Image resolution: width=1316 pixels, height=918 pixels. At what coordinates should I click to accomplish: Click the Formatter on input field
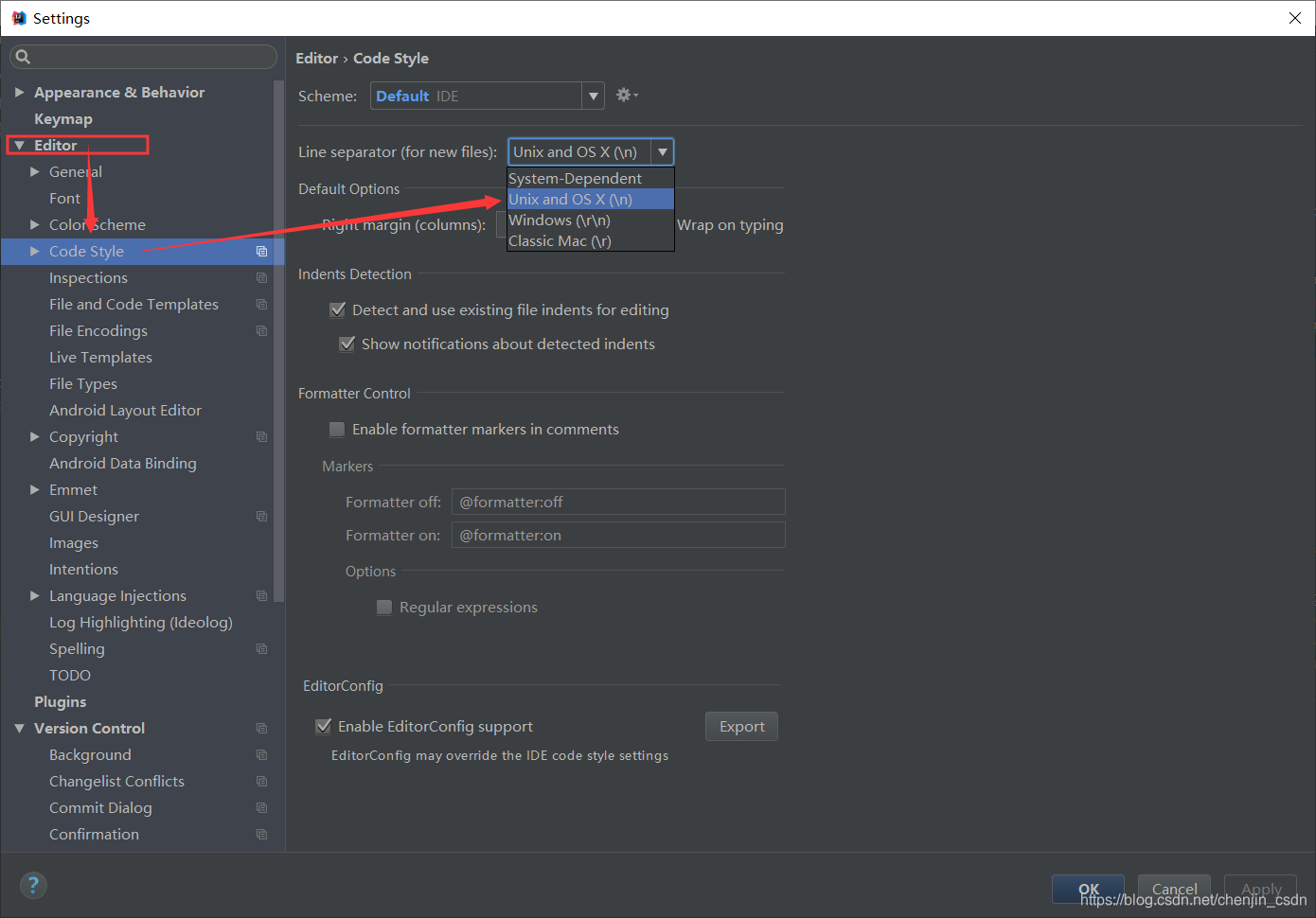618,535
